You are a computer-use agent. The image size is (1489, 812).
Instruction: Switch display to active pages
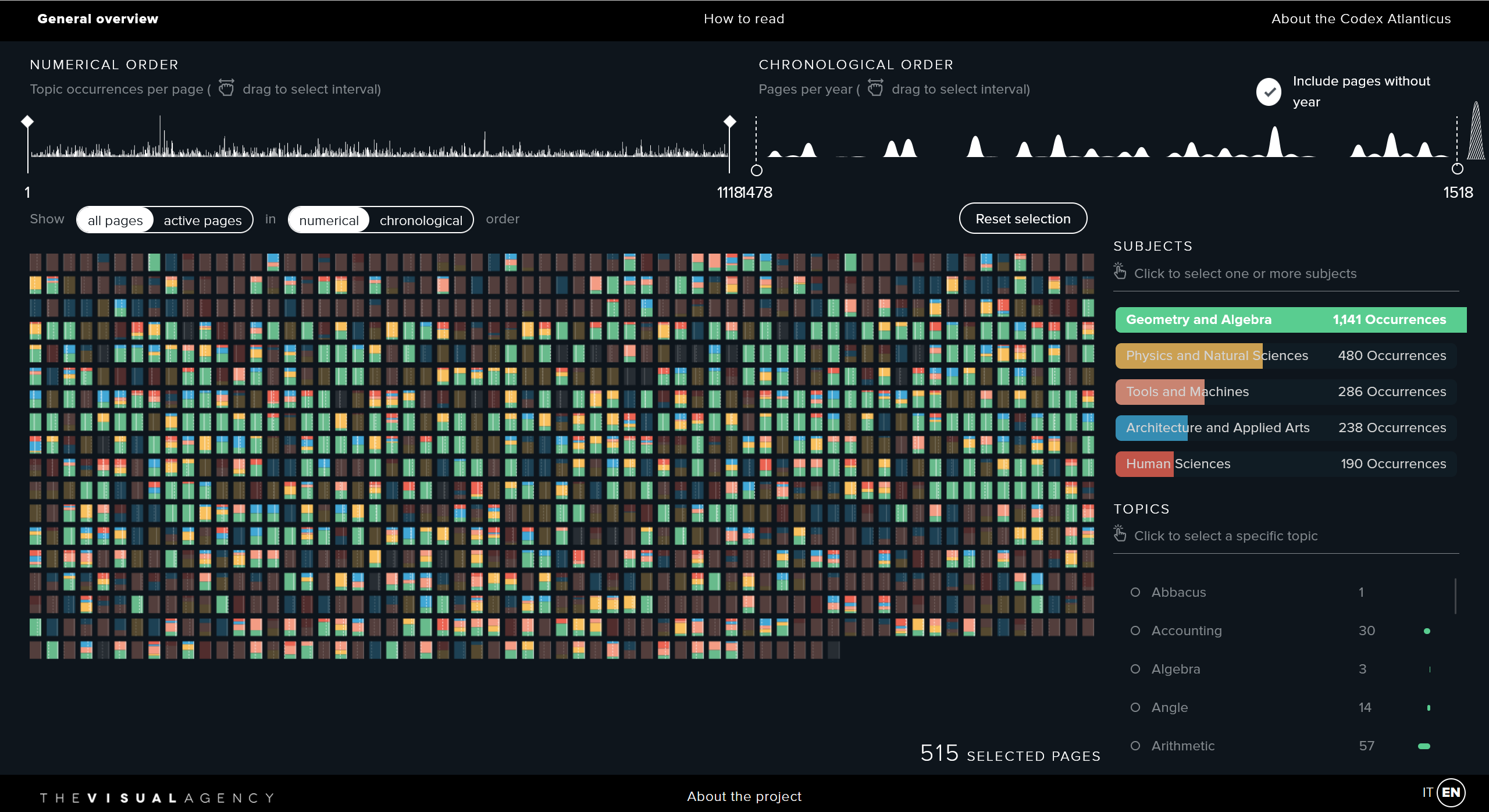point(202,220)
